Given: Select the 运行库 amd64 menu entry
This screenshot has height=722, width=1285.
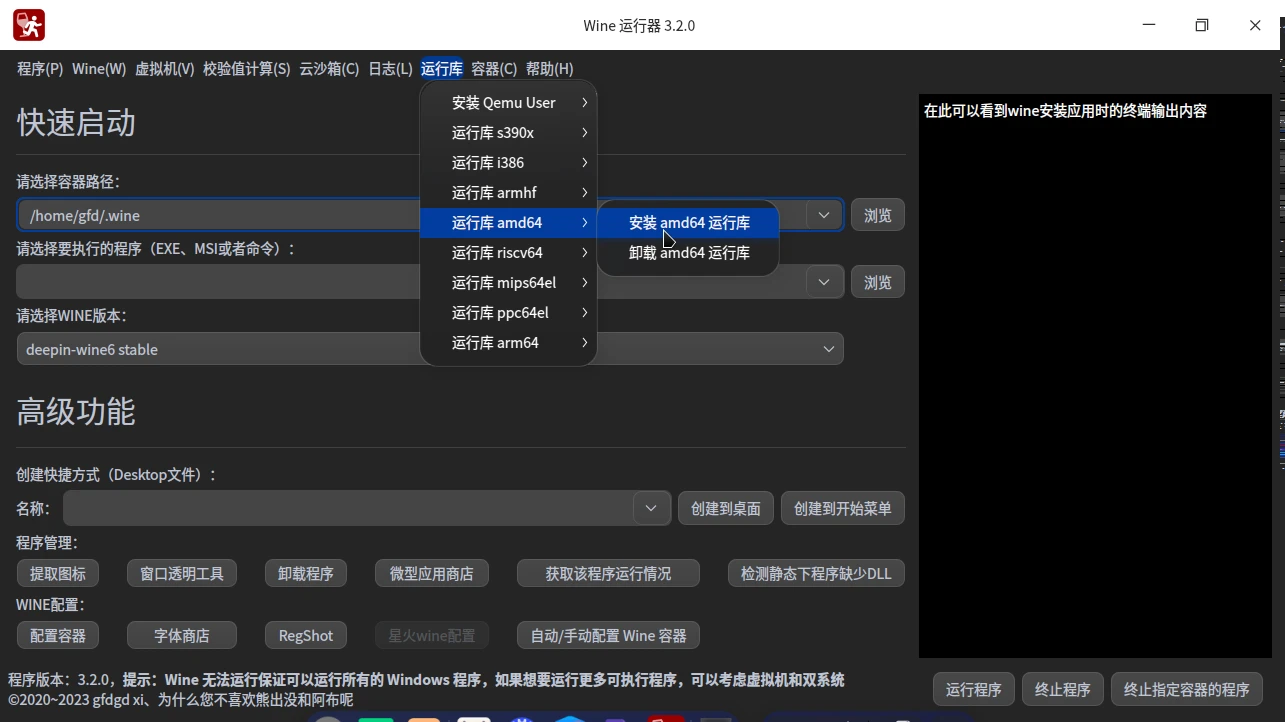Looking at the screenshot, I should pos(508,222).
